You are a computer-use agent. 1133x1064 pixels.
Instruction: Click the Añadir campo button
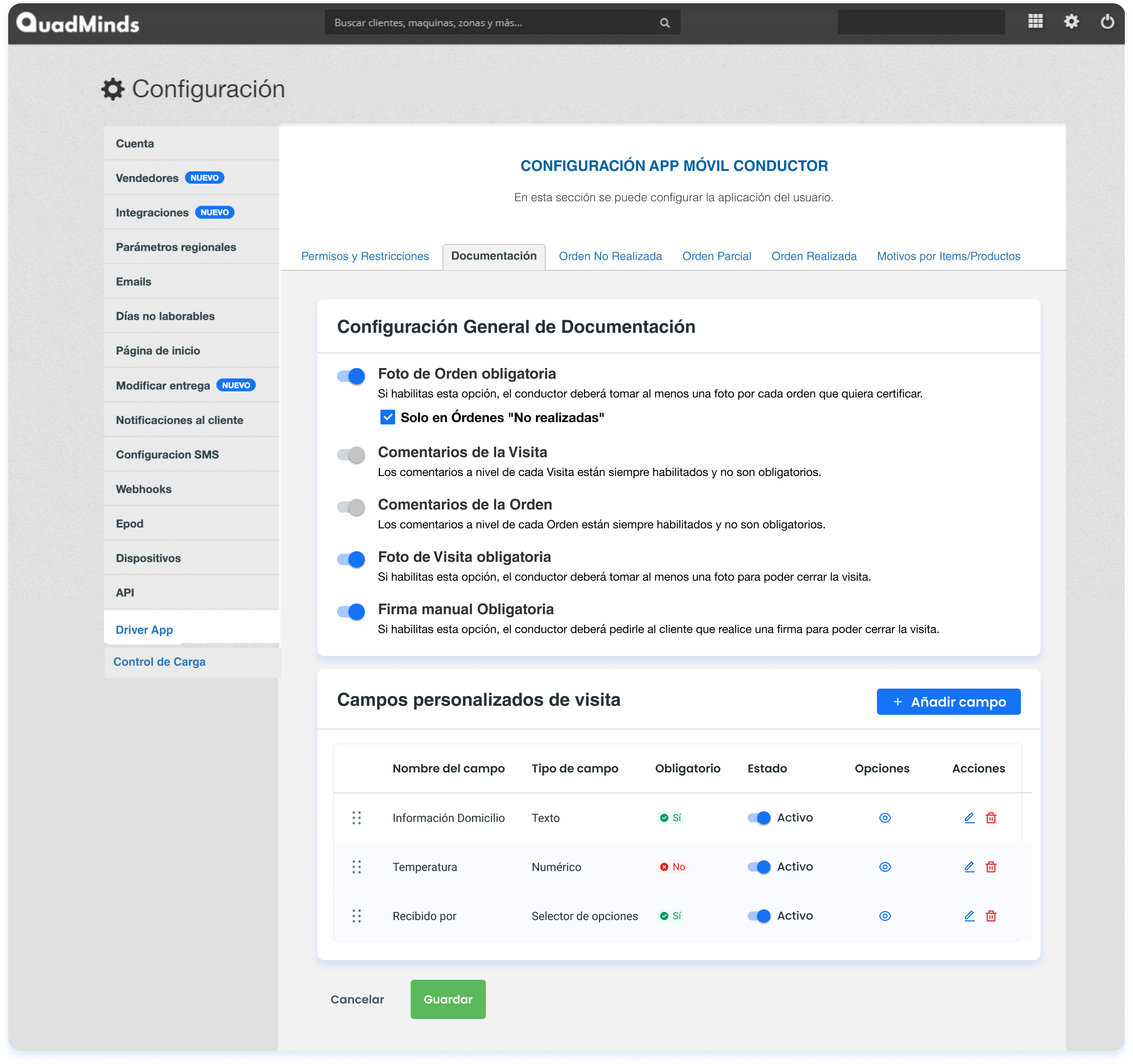coord(949,702)
